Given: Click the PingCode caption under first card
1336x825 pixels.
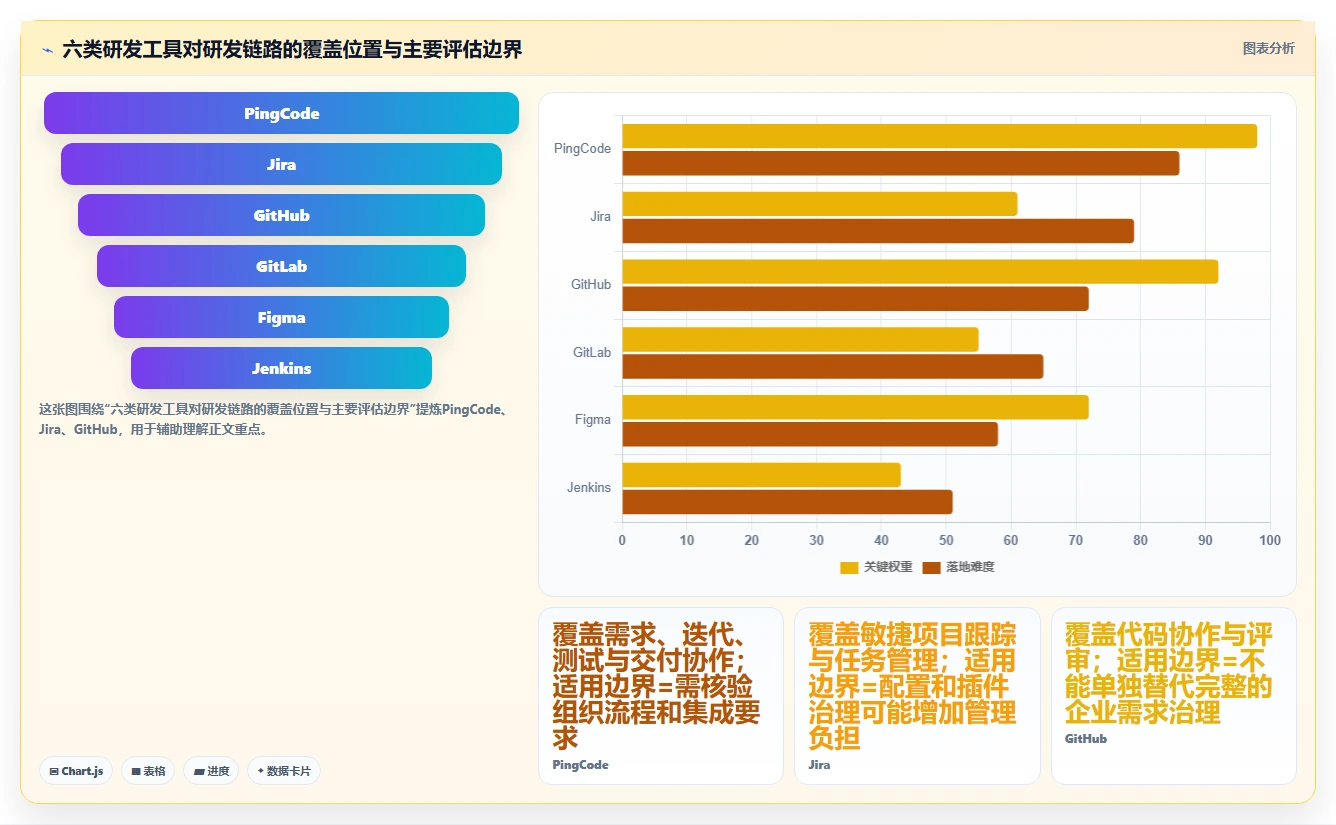Looking at the screenshot, I should tap(580, 765).
